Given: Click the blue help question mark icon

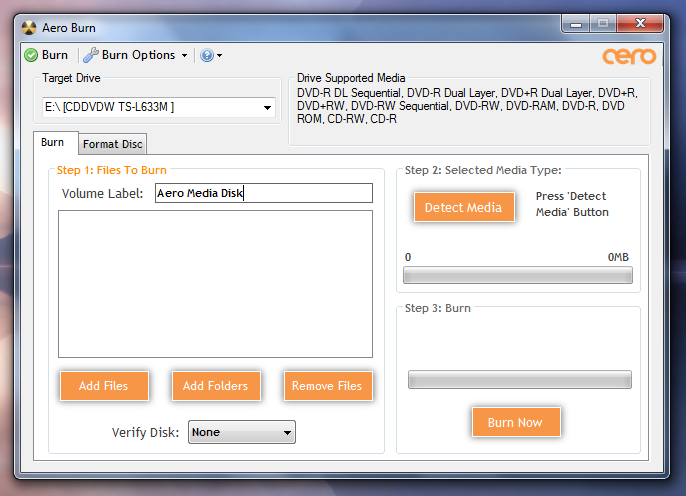Looking at the screenshot, I should point(206,55).
